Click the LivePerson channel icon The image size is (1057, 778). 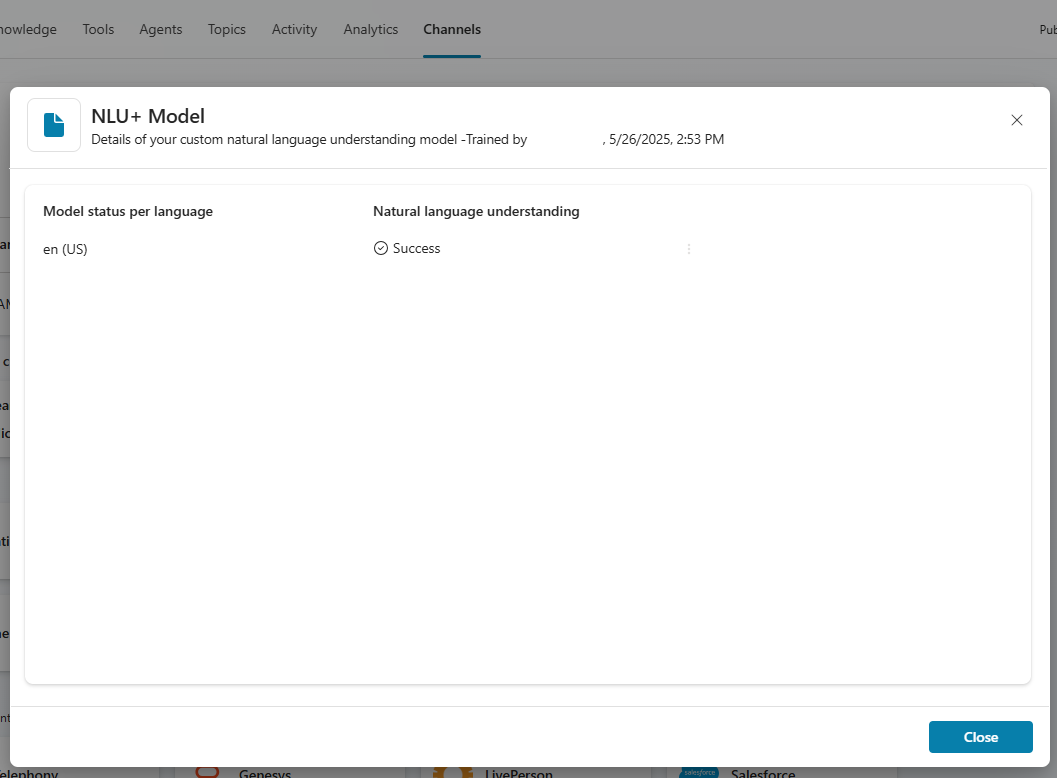tap(455, 771)
